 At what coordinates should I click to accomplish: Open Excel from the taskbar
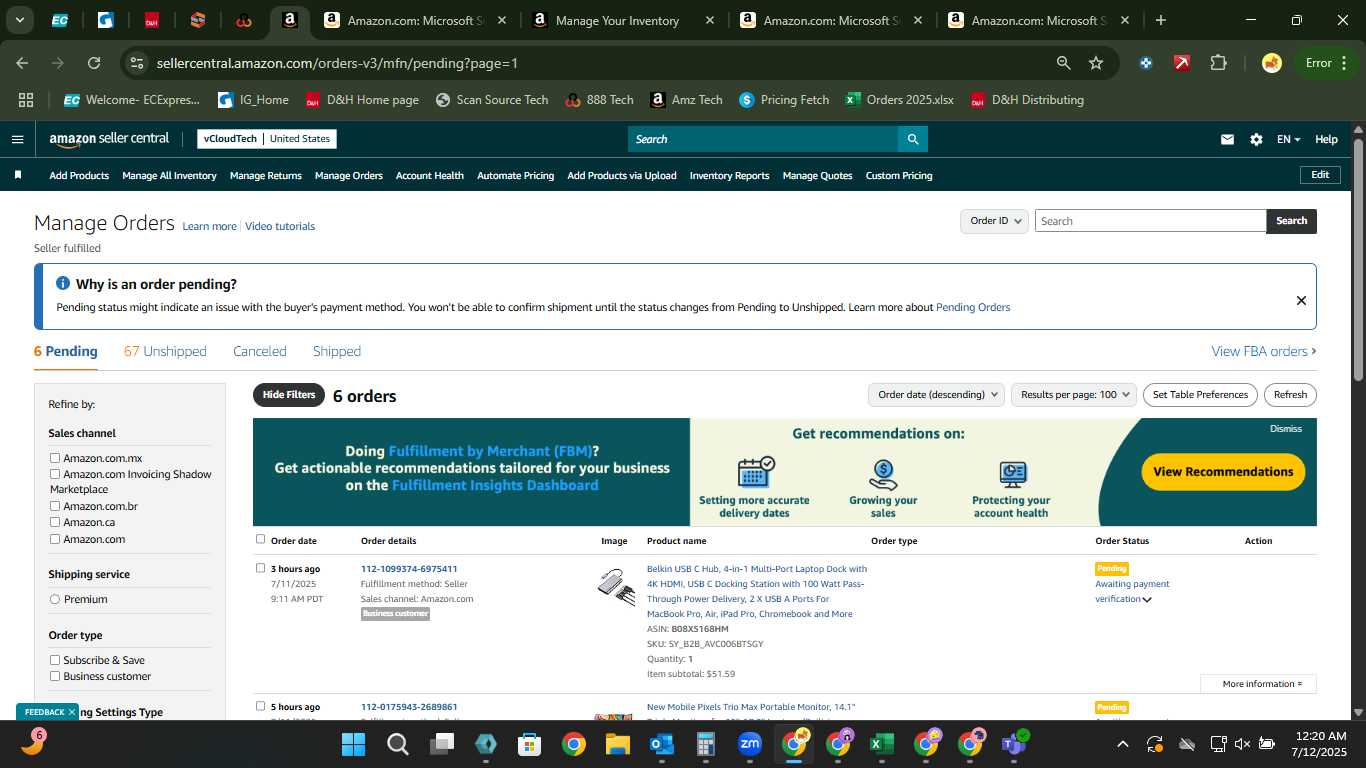click(x=881, y=744)
